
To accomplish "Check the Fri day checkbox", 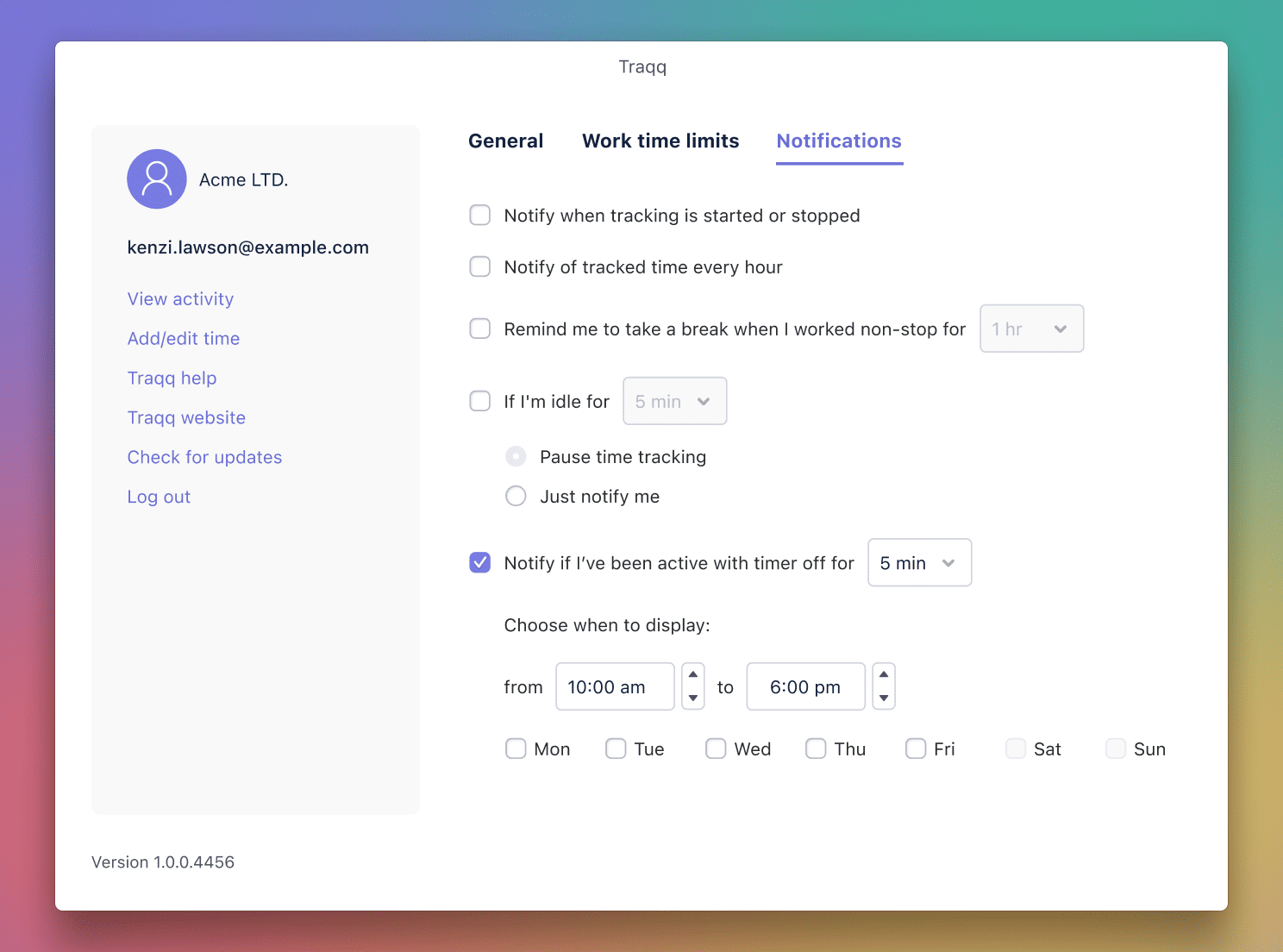I will 916,748.
